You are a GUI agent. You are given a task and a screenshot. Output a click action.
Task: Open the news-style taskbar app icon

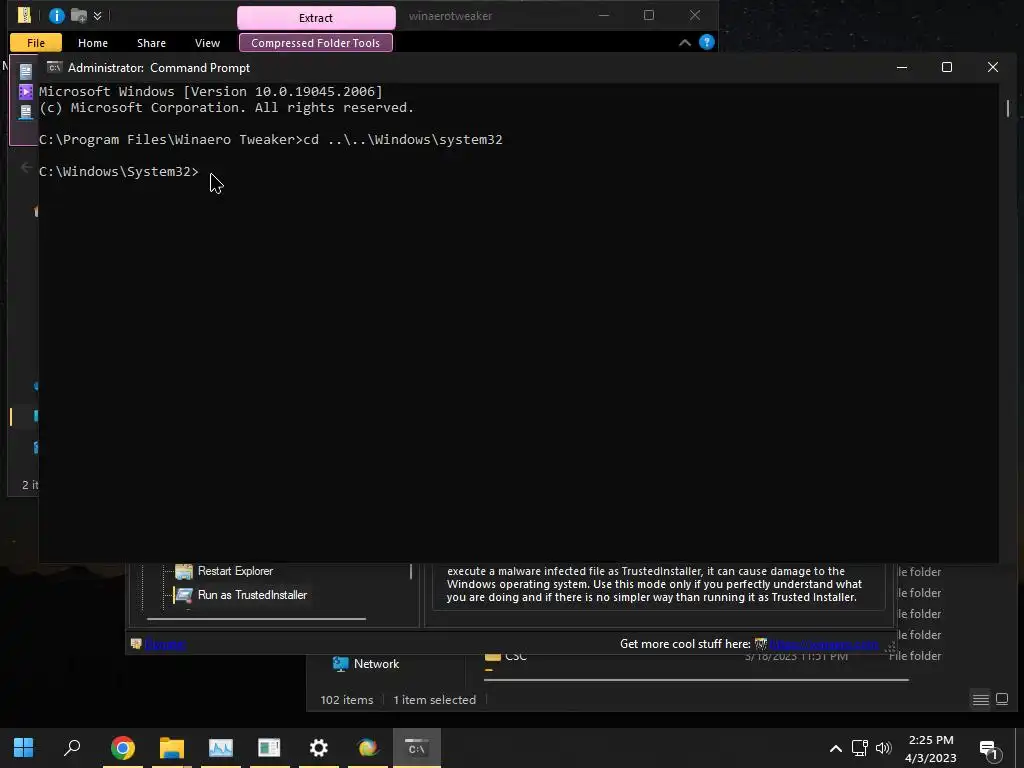click(269, 747)
